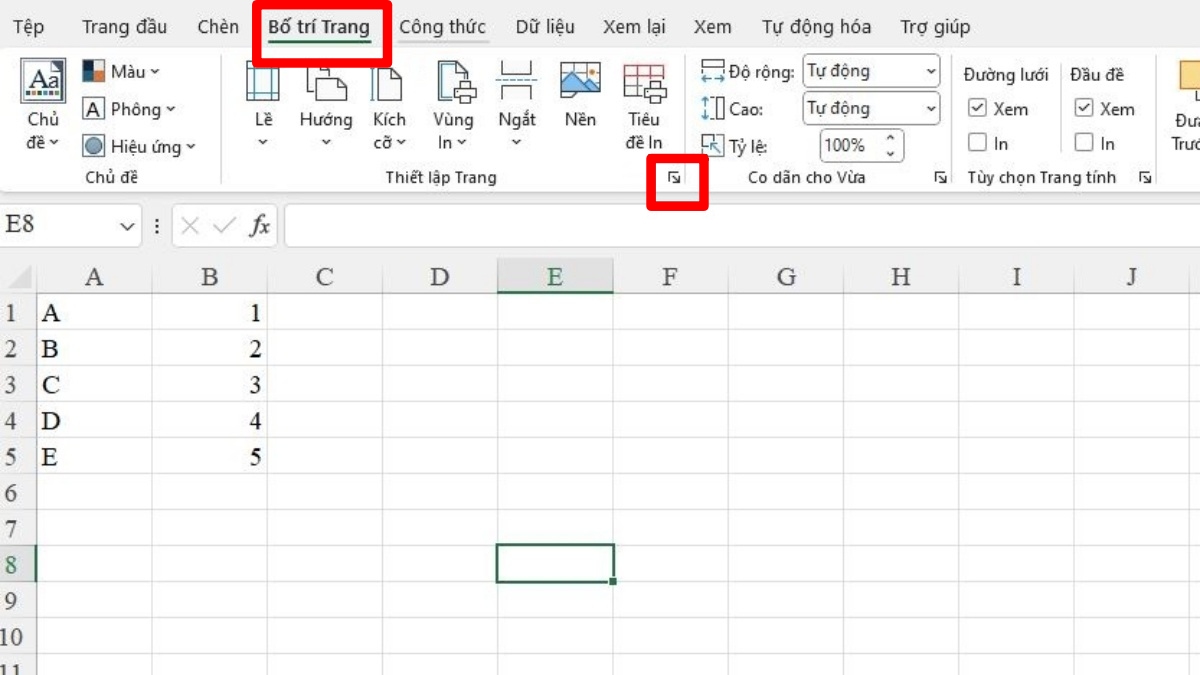Increase the Tỷ lệ scale with up arrow
This screenshot has width=1200, height=675.
891,138
